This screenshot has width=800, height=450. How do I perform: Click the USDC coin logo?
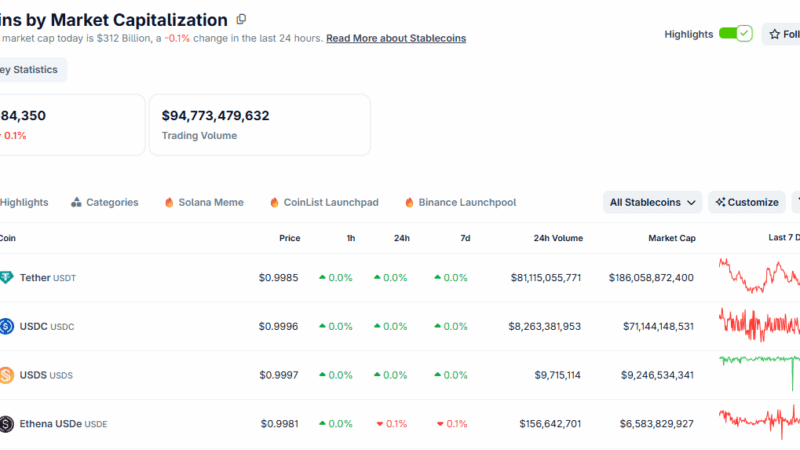(x=7, y=326)
